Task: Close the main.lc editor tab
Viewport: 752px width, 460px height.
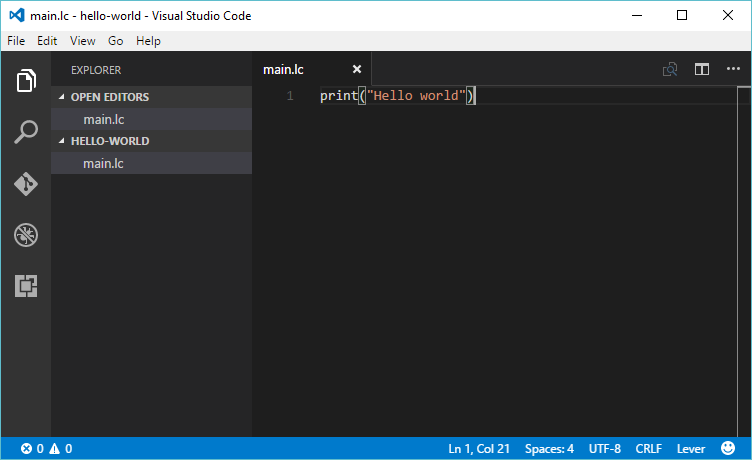Action: point(357,69)
